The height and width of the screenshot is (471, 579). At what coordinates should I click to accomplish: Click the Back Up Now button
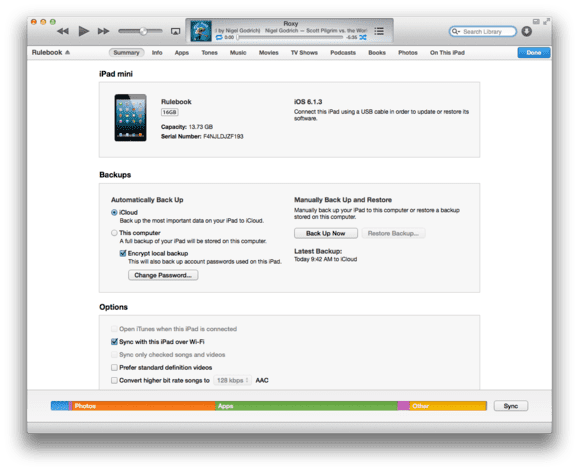326,233
